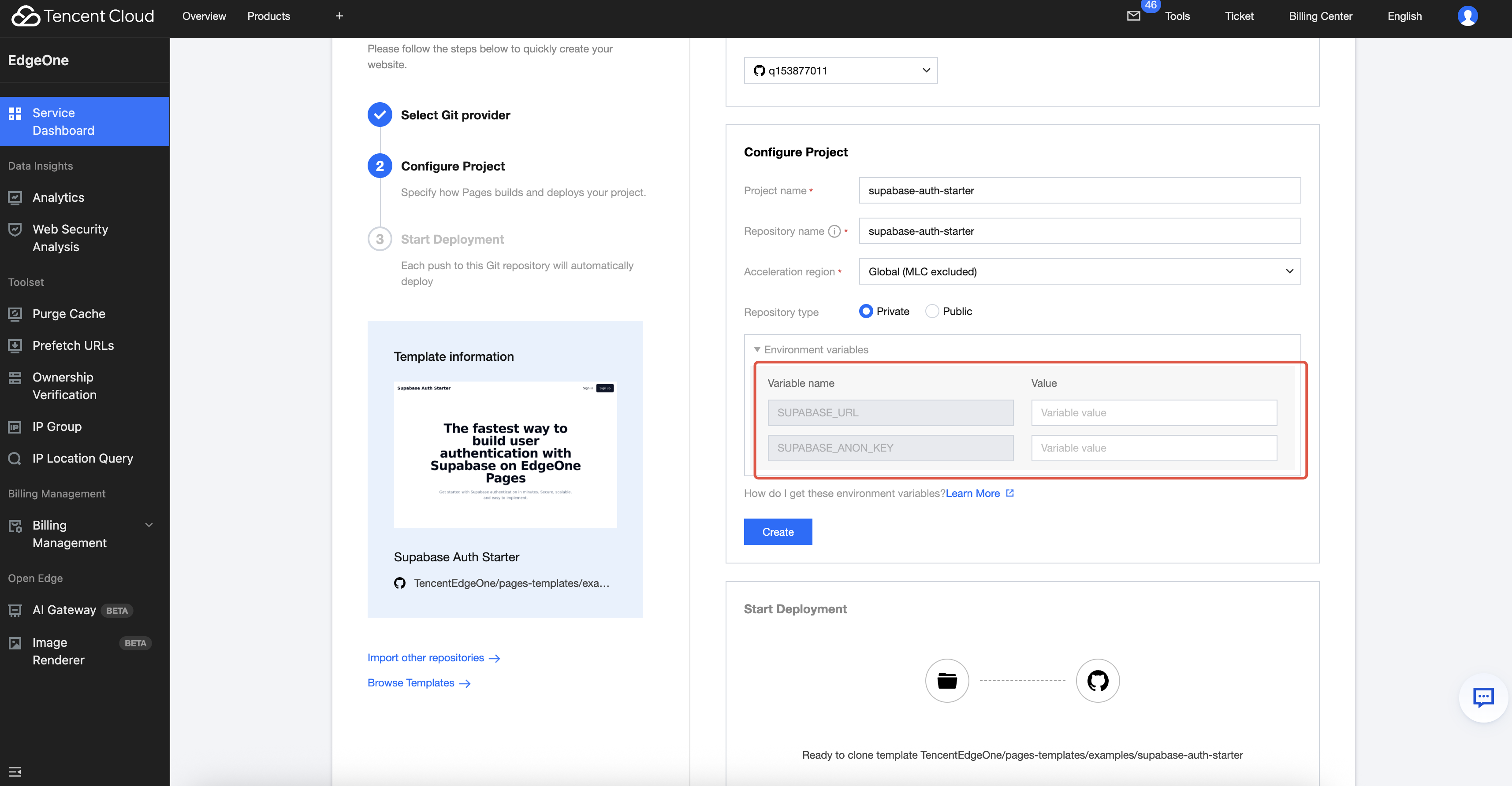Expand the Billing Management chevron

pyautogui.click(x=149, y=526)
